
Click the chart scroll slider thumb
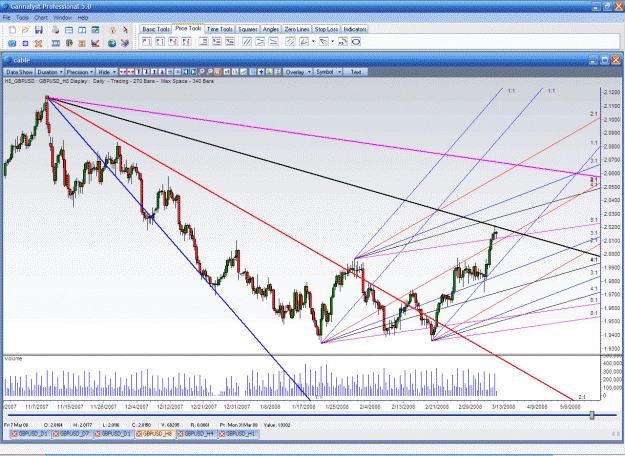[592, 415]
